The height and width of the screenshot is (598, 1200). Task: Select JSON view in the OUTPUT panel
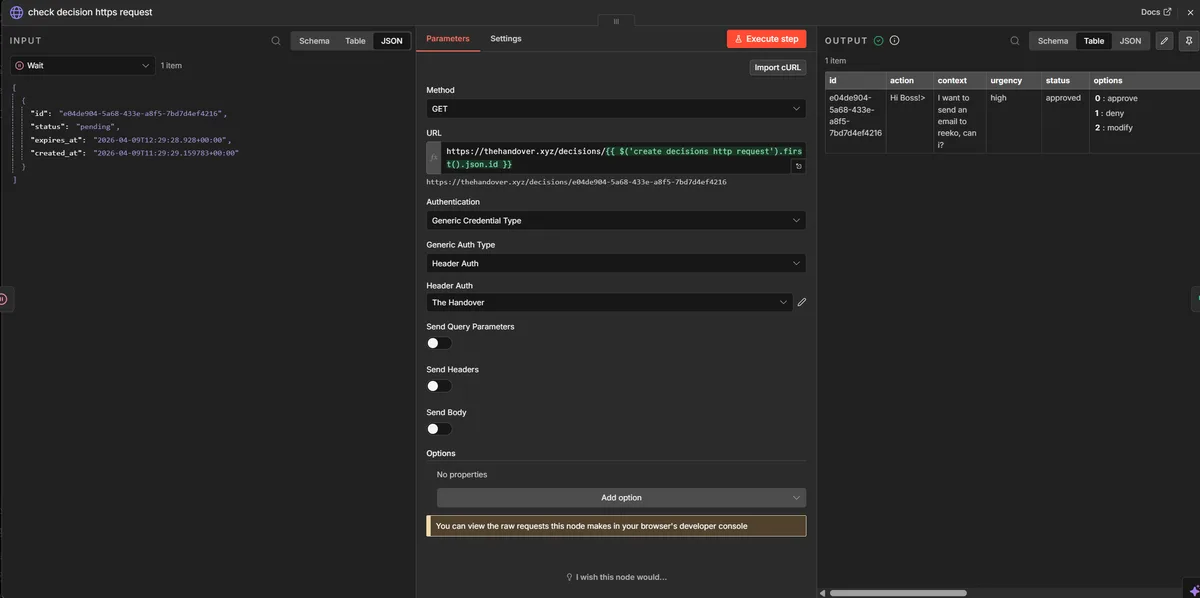[1129, 40]
